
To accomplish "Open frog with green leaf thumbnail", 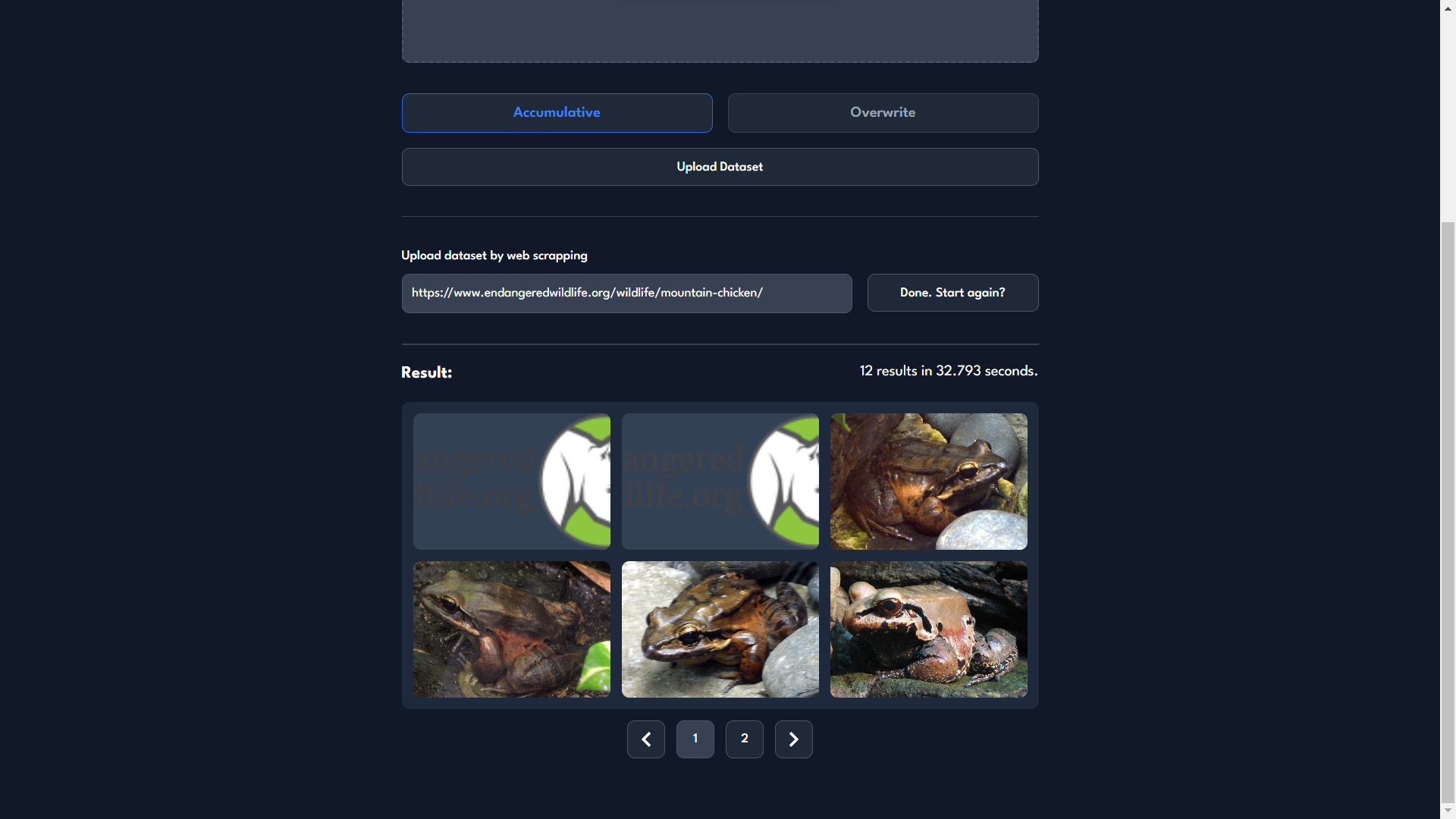I will point(512,629).
